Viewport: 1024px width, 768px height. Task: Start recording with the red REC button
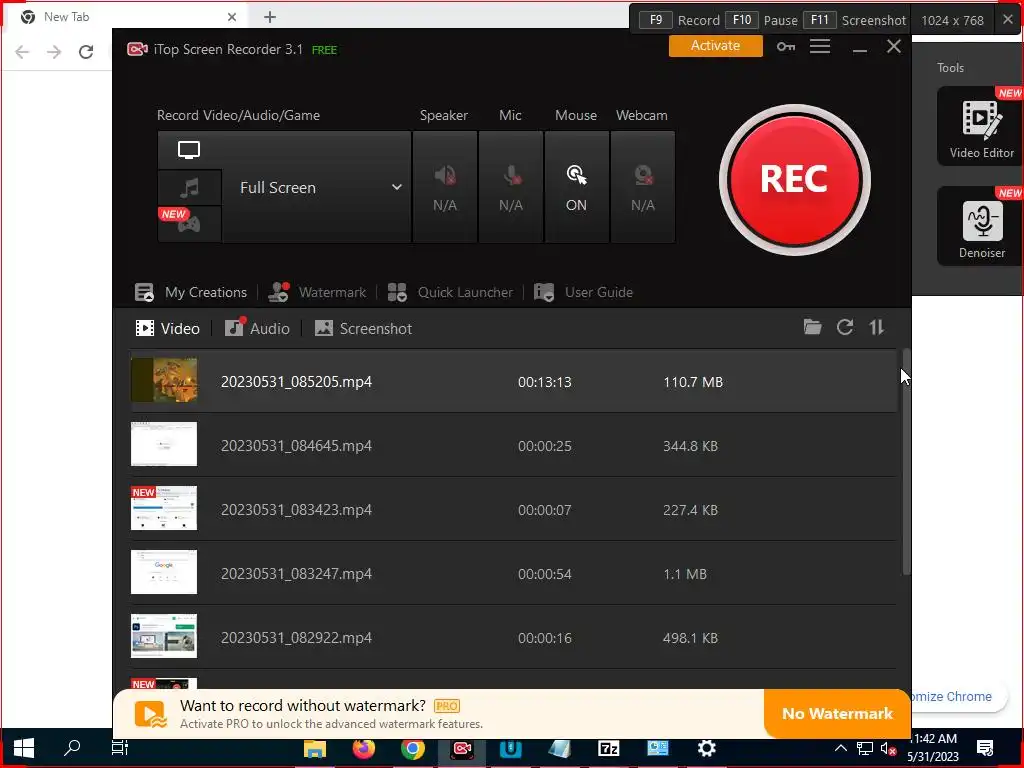[x=794, y=180]
